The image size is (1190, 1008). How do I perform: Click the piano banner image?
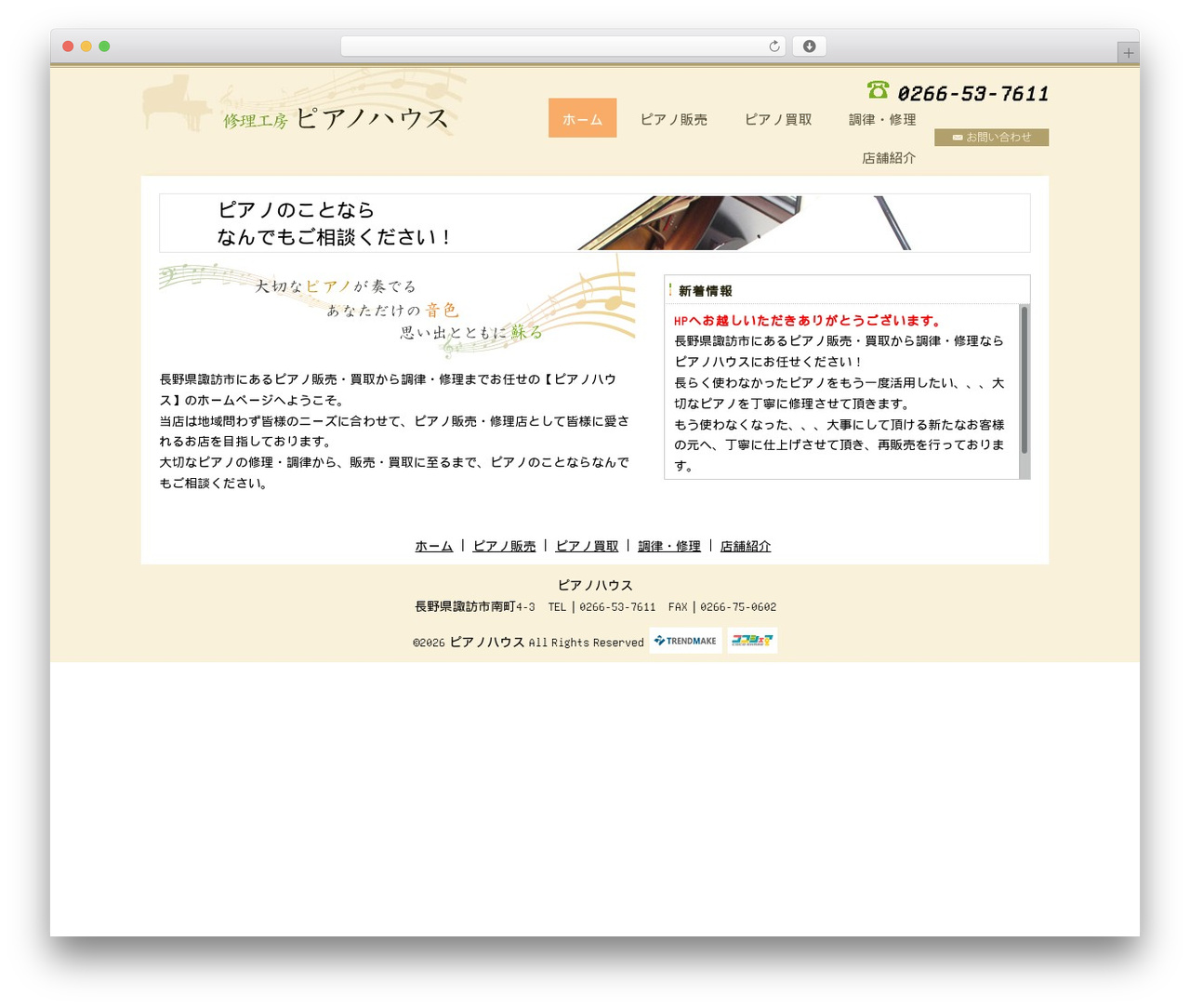tap(595, 223)
